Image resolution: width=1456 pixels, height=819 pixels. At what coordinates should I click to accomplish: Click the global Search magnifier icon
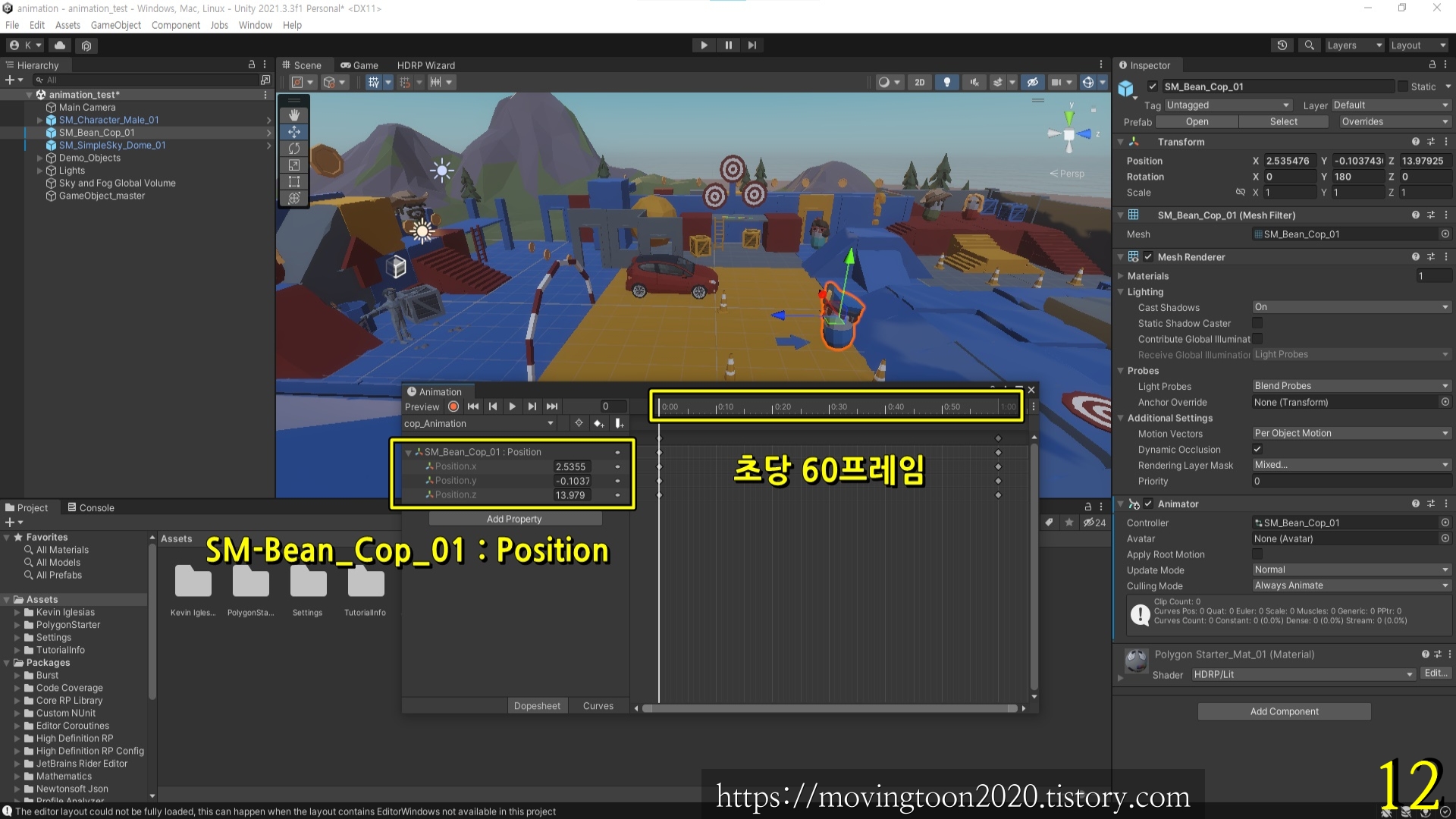click(x=1309, y=45)
